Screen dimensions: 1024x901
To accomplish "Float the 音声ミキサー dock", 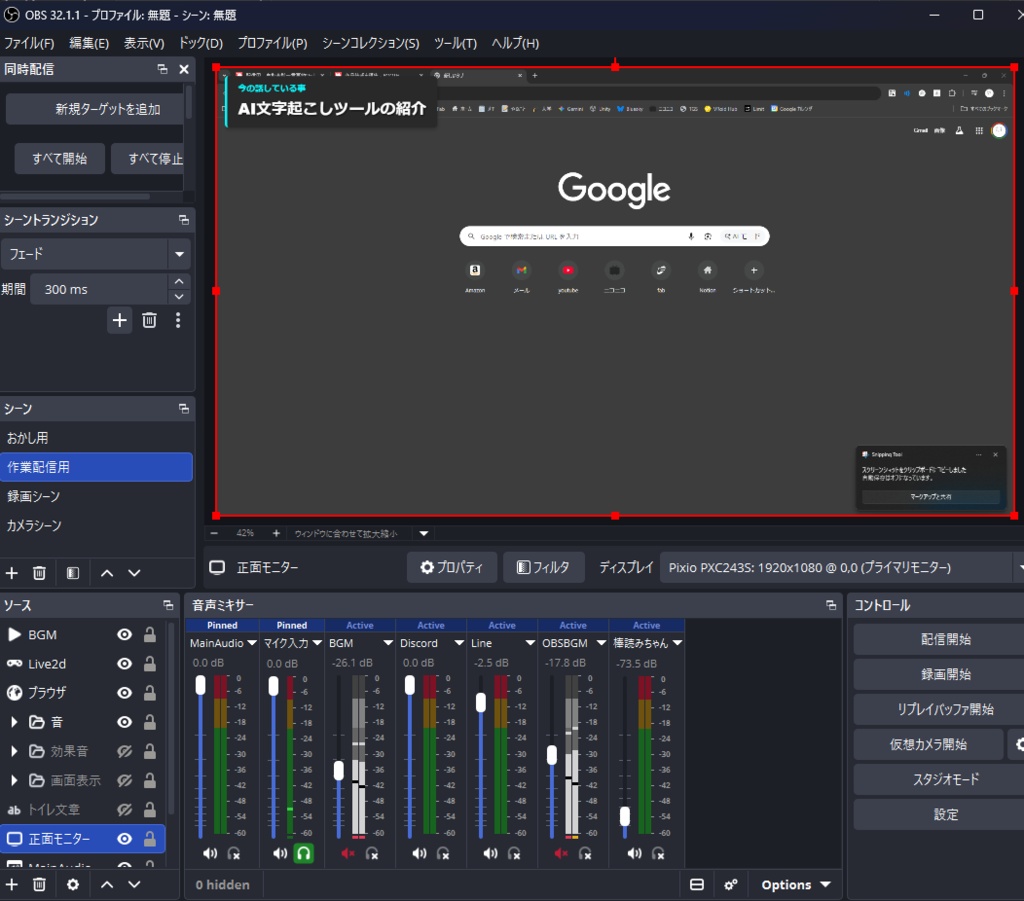I will 831,605.
